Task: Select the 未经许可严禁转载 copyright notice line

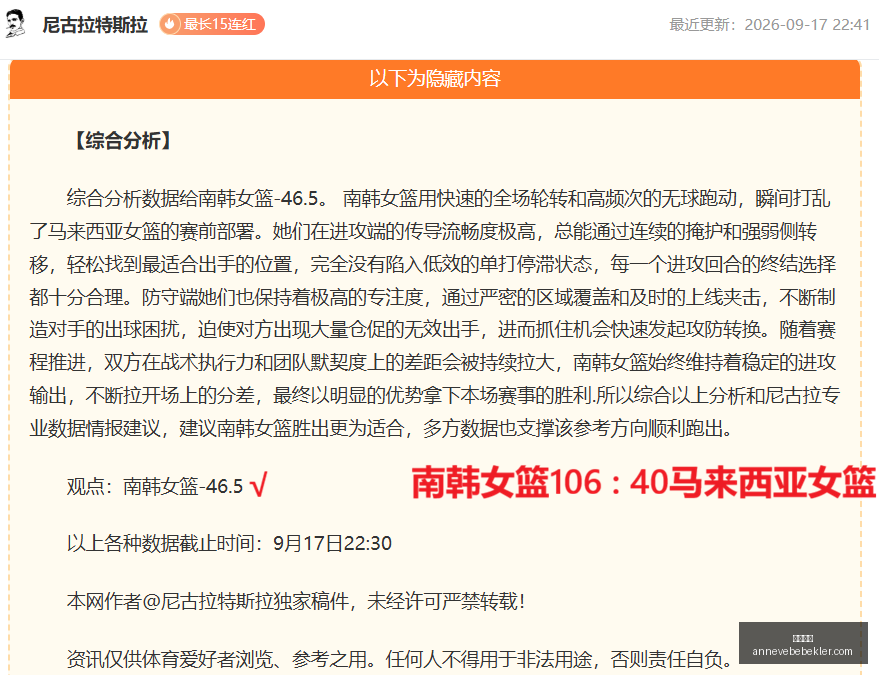Action: coord(296,602)
